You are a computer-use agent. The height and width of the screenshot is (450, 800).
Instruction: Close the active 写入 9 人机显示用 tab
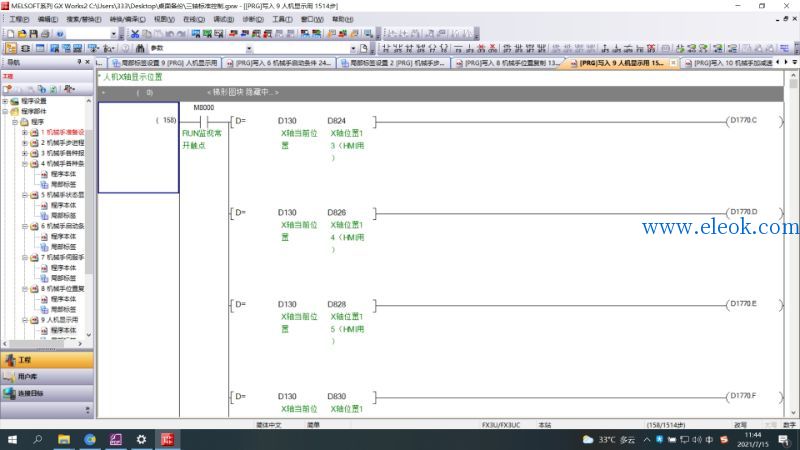(x=673, y=63)
